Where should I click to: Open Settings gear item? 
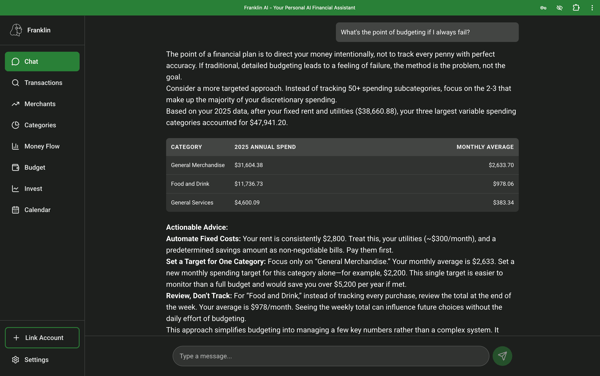pos(42,360)
